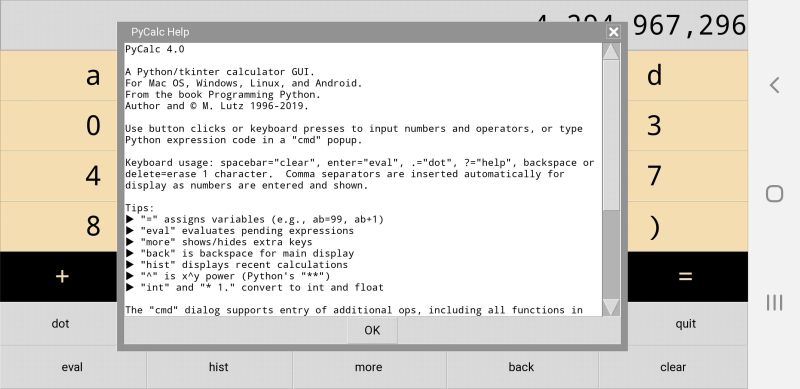Open calculation history with 'hist'

219,367
